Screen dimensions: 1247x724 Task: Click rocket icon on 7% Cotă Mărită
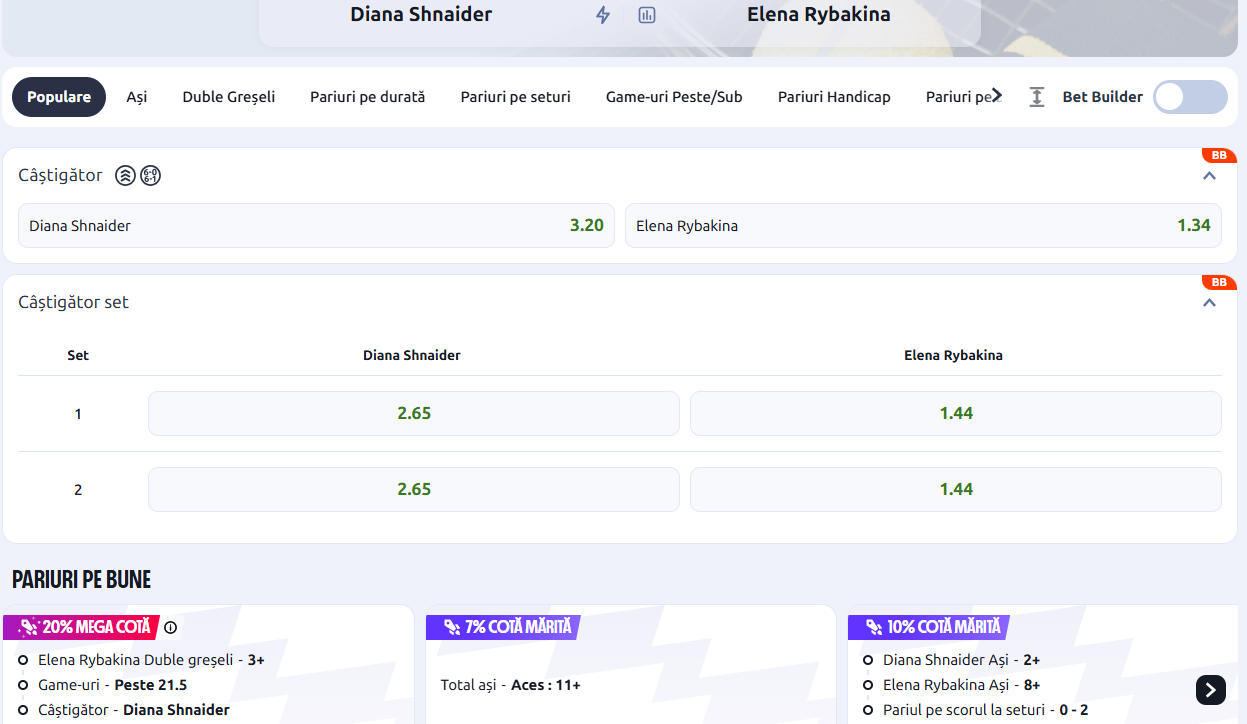[452, 627]
